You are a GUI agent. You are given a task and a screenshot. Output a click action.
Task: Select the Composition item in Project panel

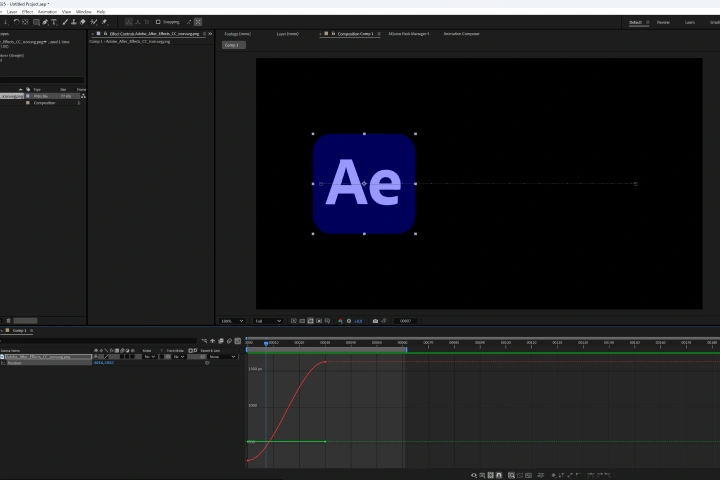coord(44,103)
